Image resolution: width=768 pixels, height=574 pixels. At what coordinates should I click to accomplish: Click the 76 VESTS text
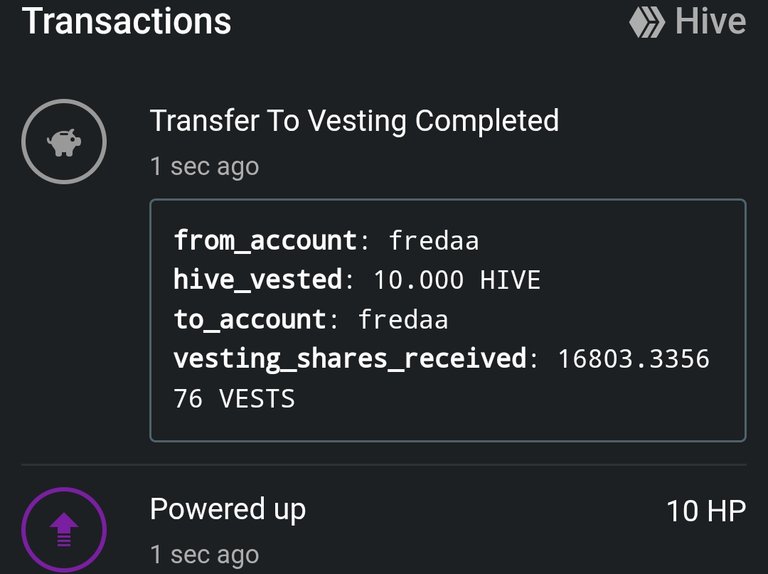tap(234, 398)
